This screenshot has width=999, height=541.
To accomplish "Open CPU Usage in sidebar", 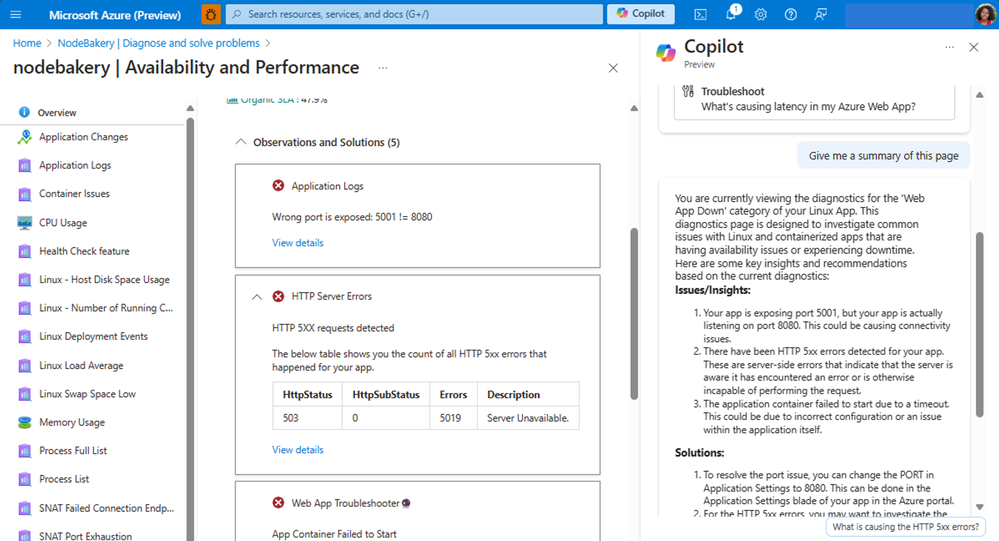I will pyautogui.click(x=63, y=222).
